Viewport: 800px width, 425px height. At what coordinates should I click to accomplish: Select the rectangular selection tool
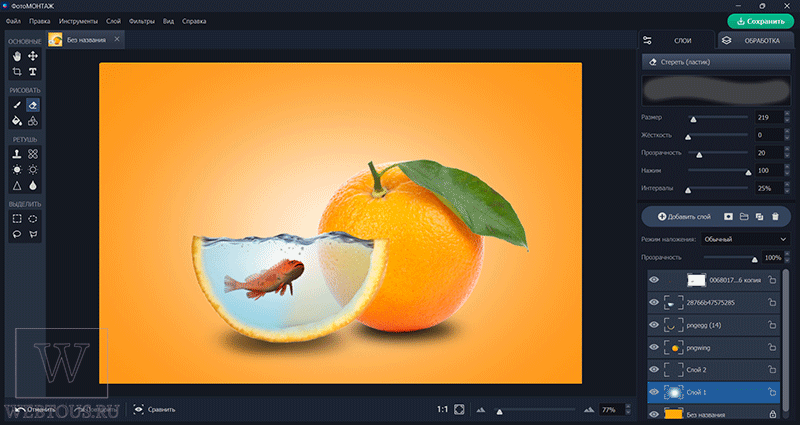(x=17, y=218)
